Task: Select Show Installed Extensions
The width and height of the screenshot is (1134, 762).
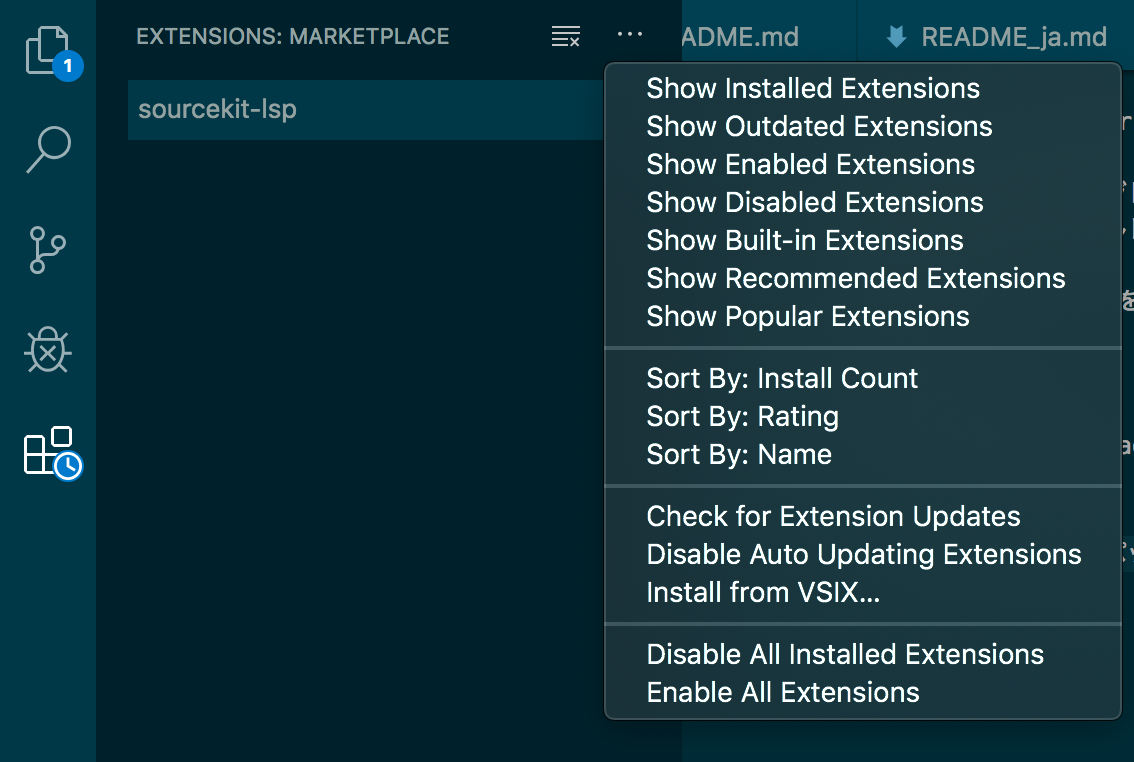Action: (x=813, y=88)
